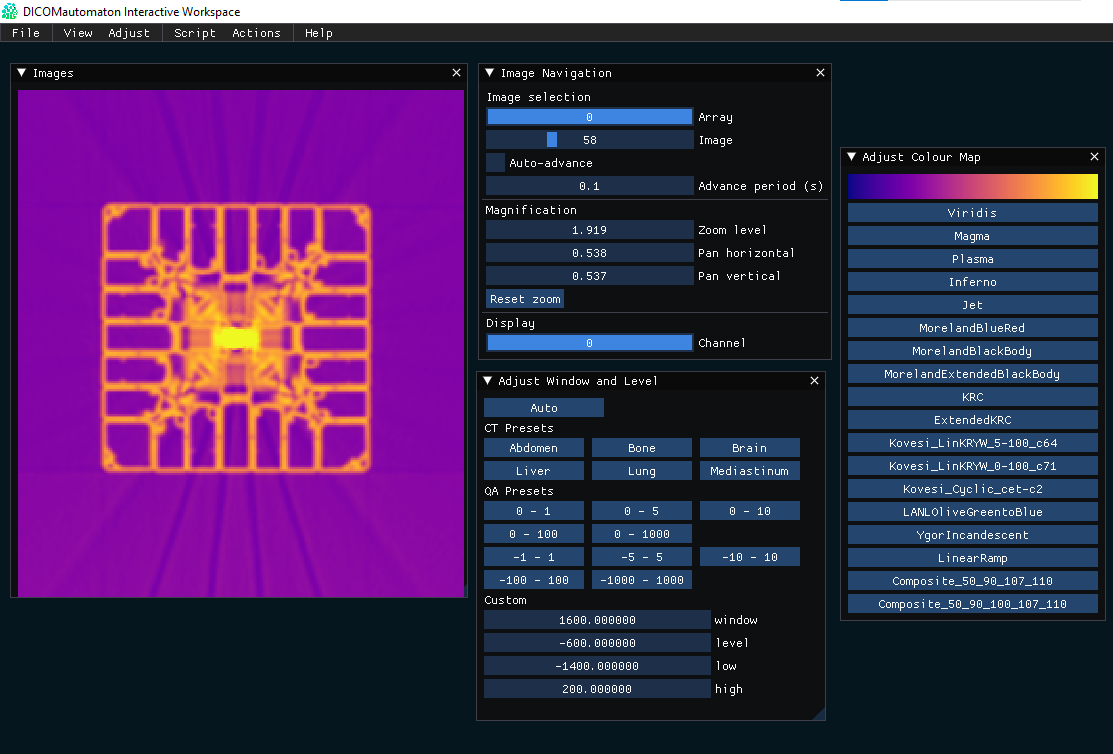Screen dimensions: 1113x754
Task: Apply the 0 - 1000 QA preset
Action: (641, 534)
